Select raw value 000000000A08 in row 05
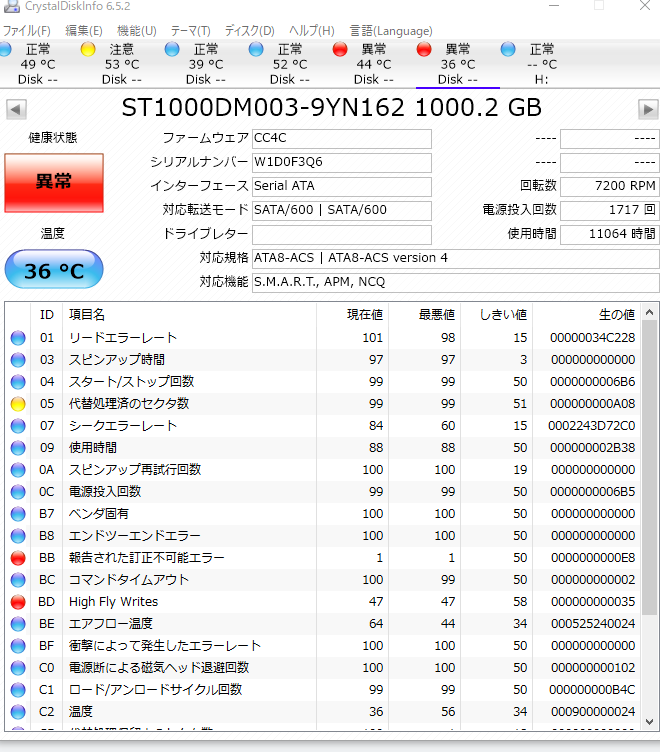This screenshot has width=660, height=752. (593, 404)
